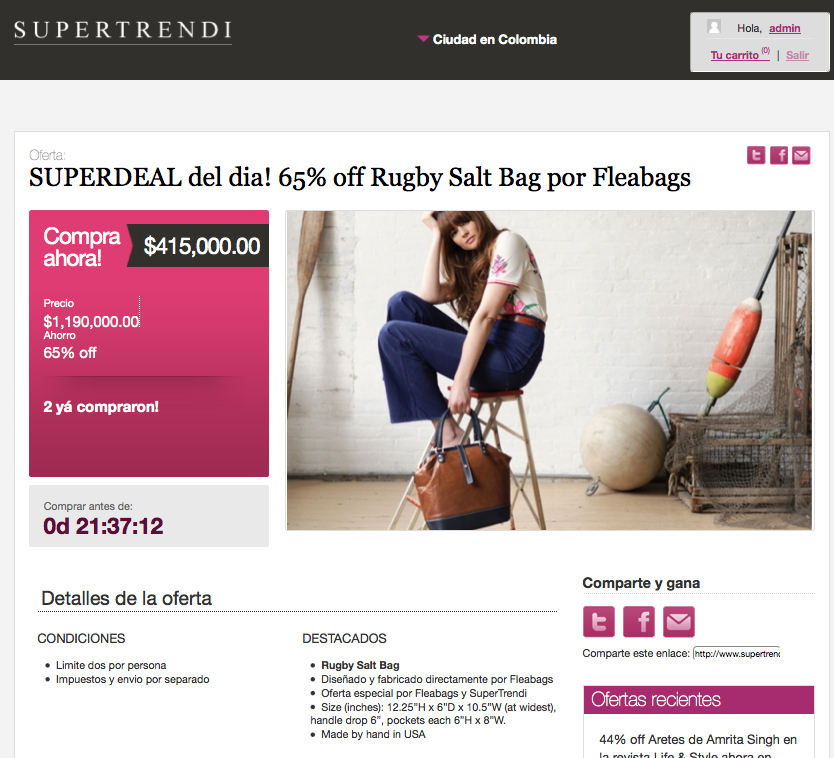The width and height of the screenshot is (834, 758).
Task: Click the small email share icon near title
Action: 801,155
